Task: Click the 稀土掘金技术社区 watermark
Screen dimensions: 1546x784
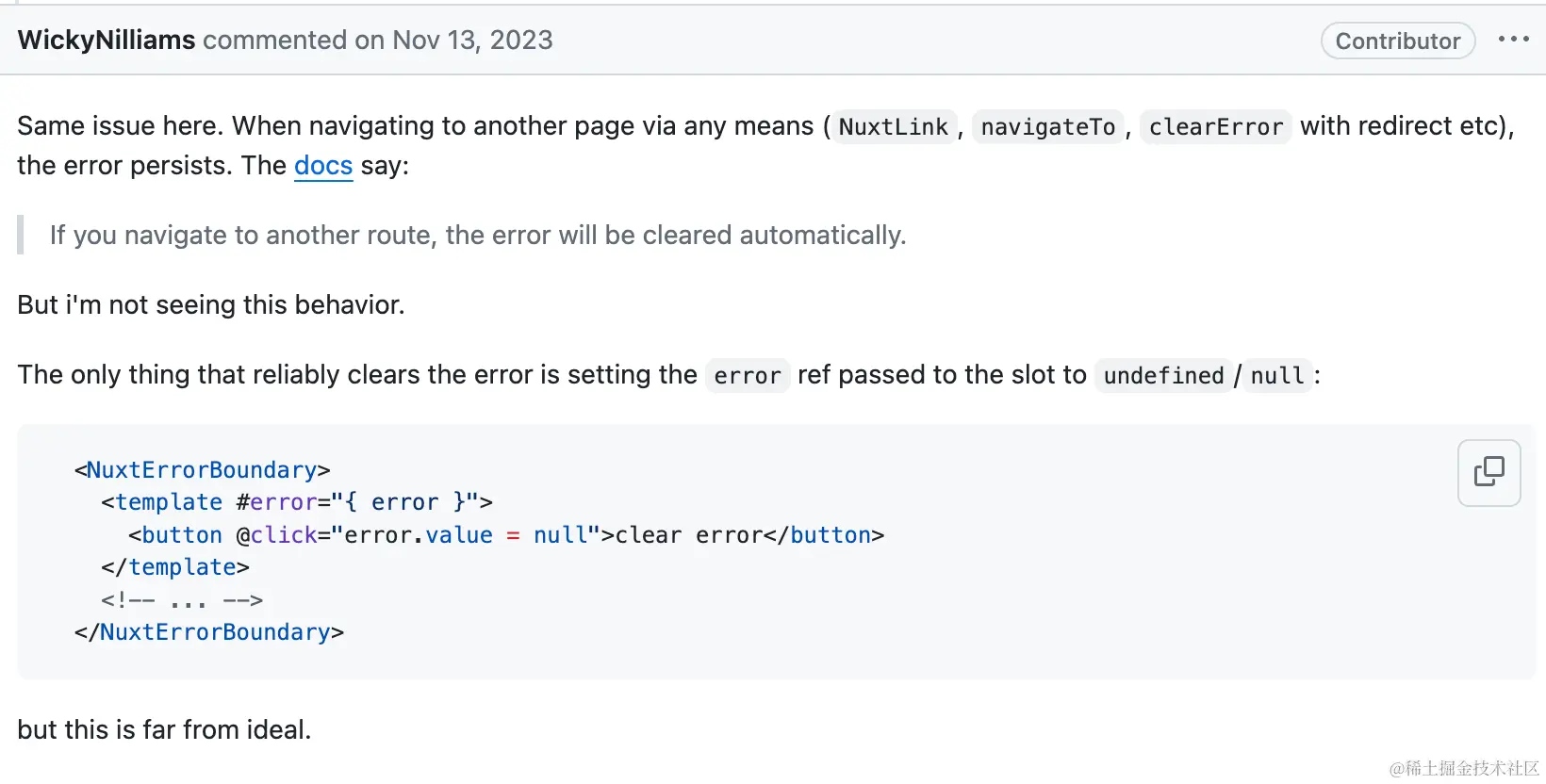Action: coord(1464,768)
